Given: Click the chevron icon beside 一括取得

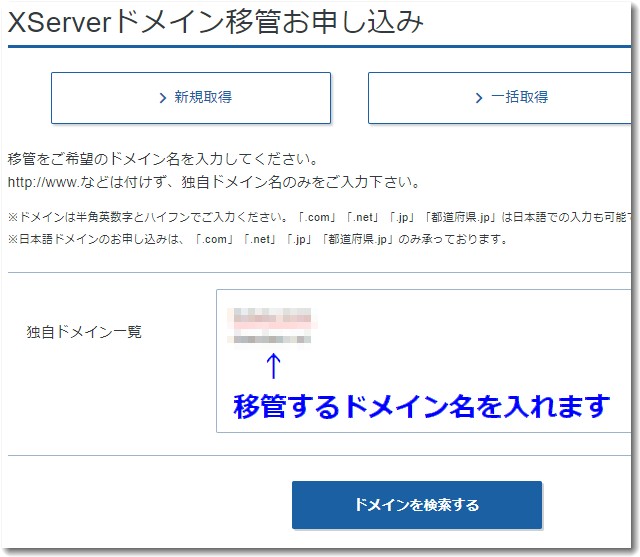Looking at the screenshot, I should (x=479, y=98).
